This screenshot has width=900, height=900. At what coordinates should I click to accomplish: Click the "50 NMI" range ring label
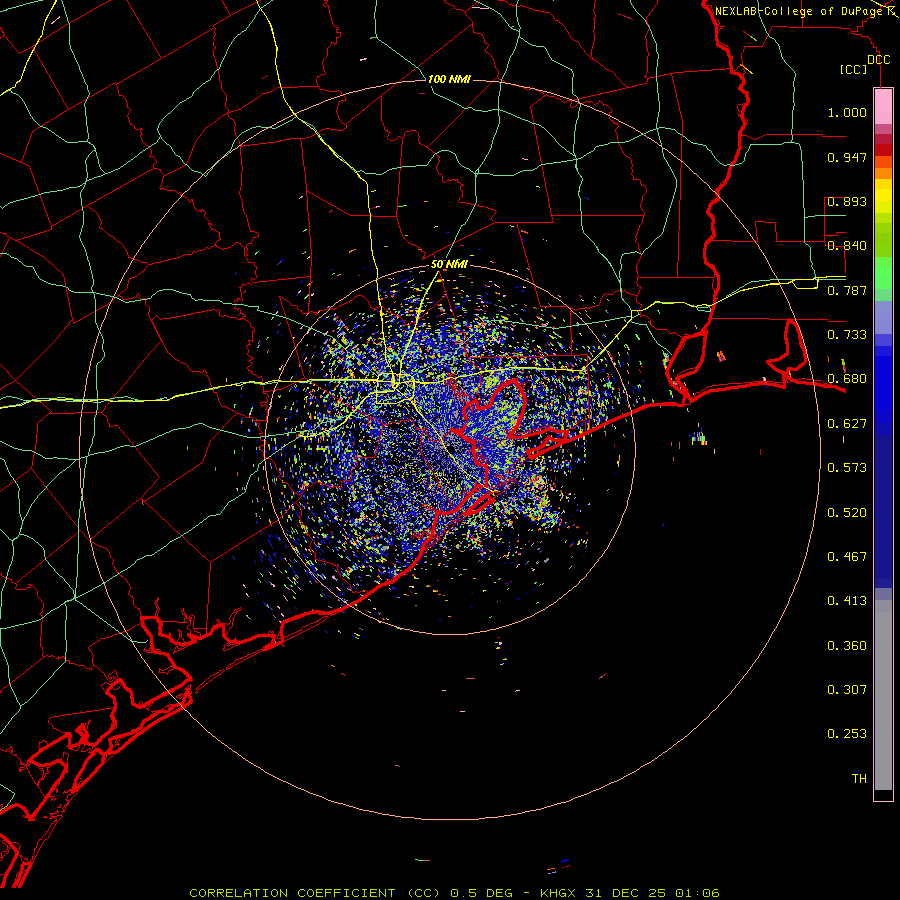[449, 264]
